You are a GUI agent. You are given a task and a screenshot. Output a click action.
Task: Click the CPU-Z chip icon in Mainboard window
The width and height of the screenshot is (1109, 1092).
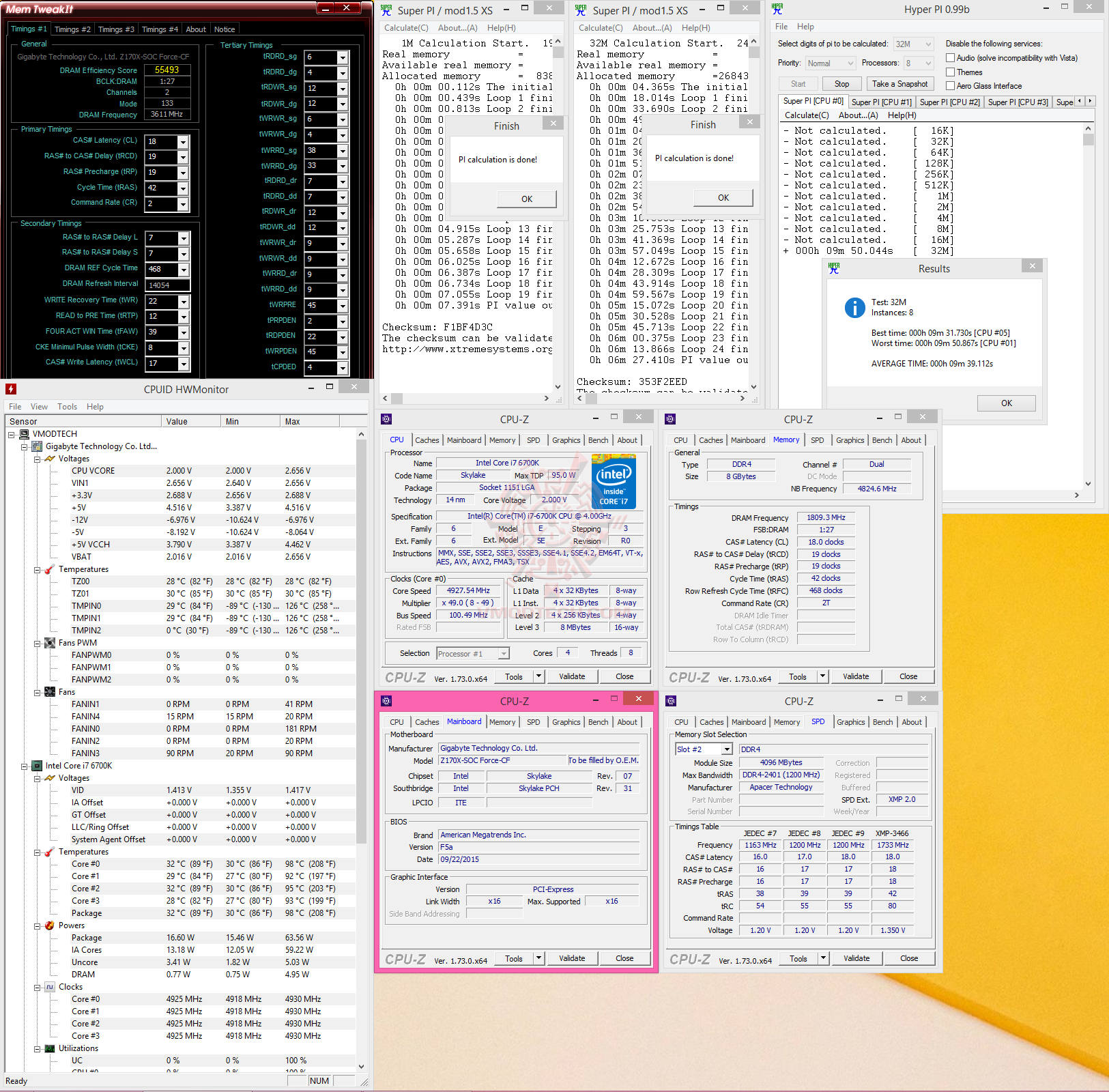coord(386,701)
